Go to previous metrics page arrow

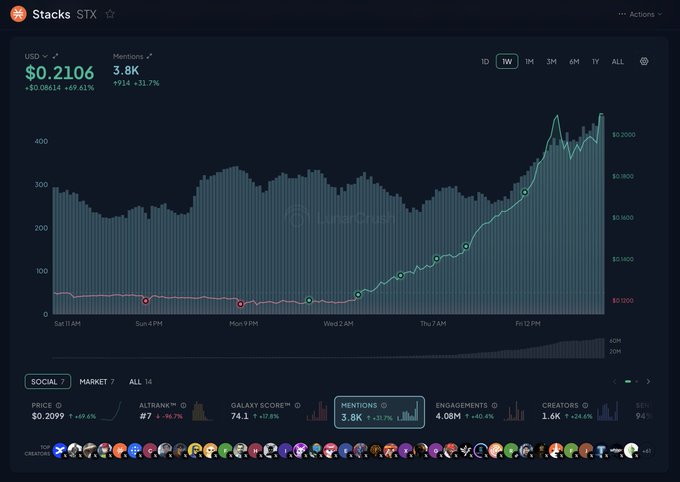click(x=615, y=381)
